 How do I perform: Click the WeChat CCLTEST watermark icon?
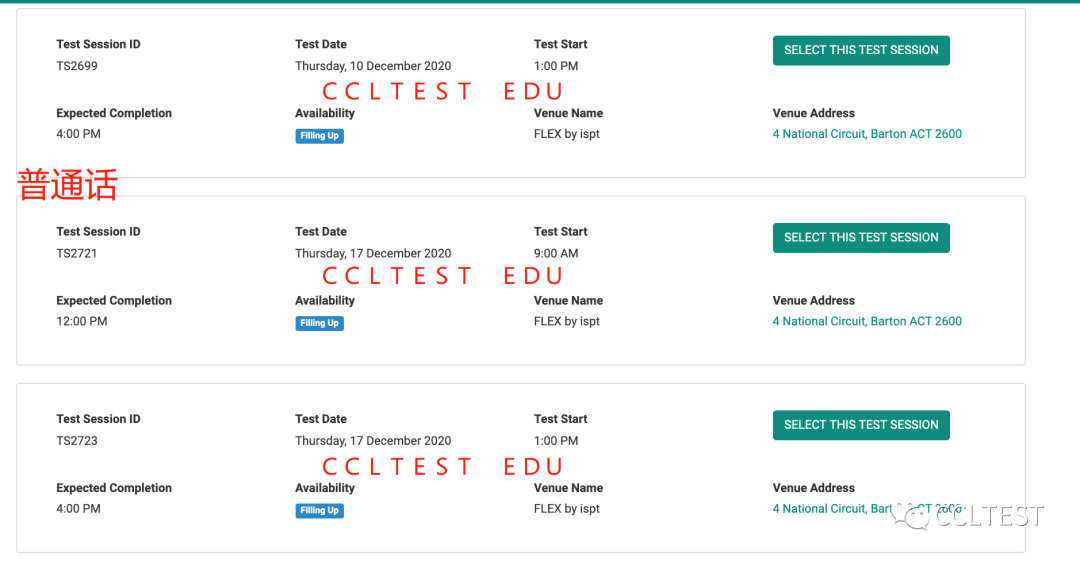pyautogui.click(x=911, y=515)
